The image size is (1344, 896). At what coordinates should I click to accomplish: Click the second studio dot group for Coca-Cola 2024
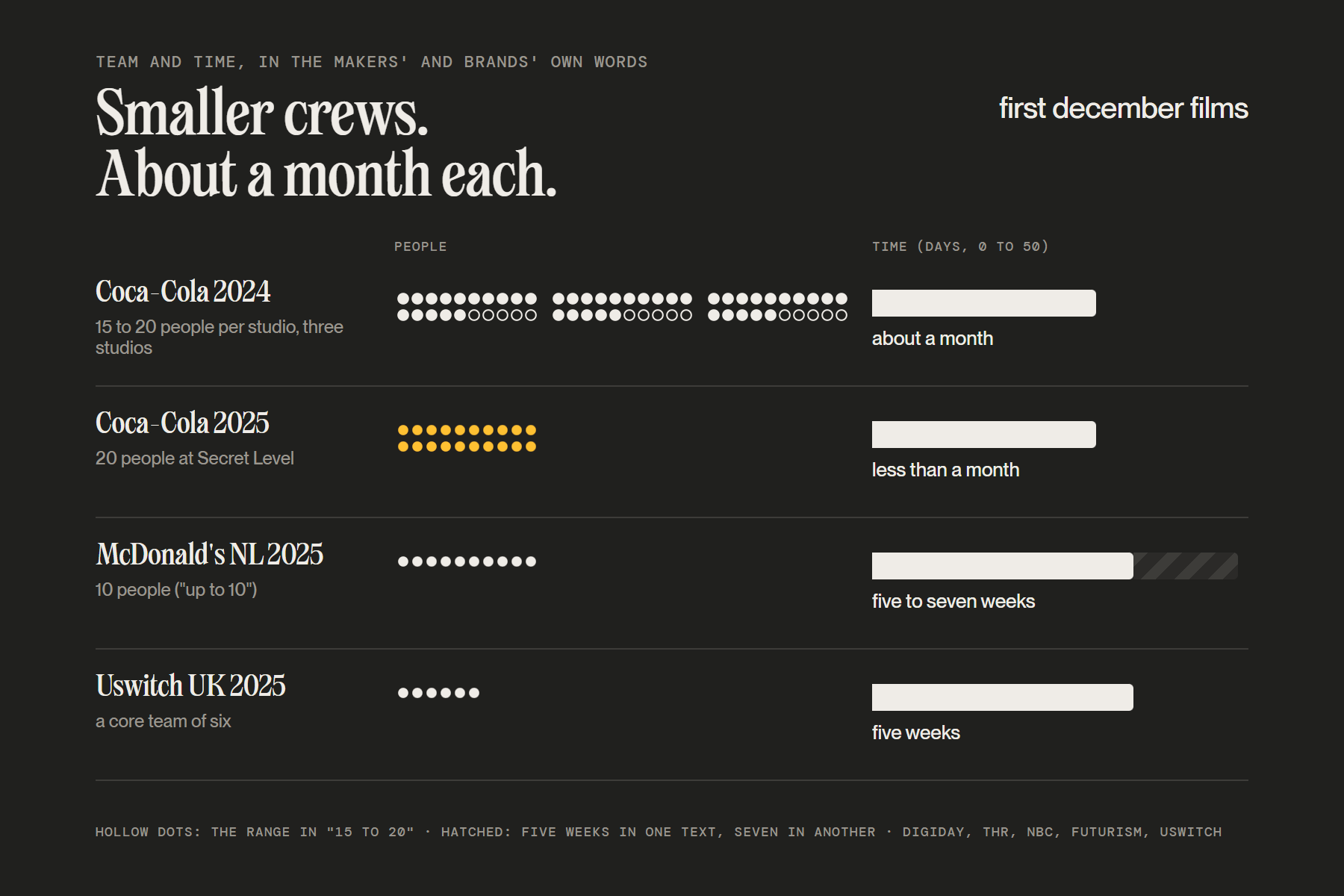[x=622, y=307]
